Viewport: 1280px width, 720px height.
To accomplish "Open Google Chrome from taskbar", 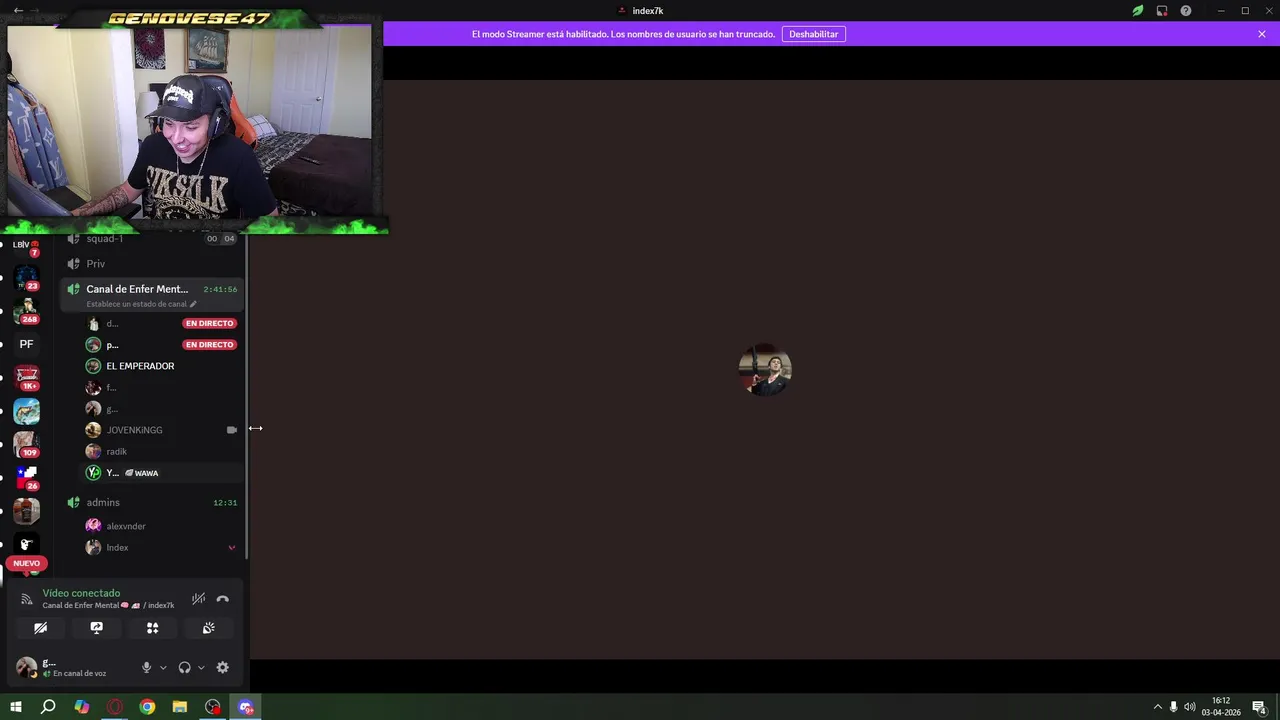I will (147, 707).
